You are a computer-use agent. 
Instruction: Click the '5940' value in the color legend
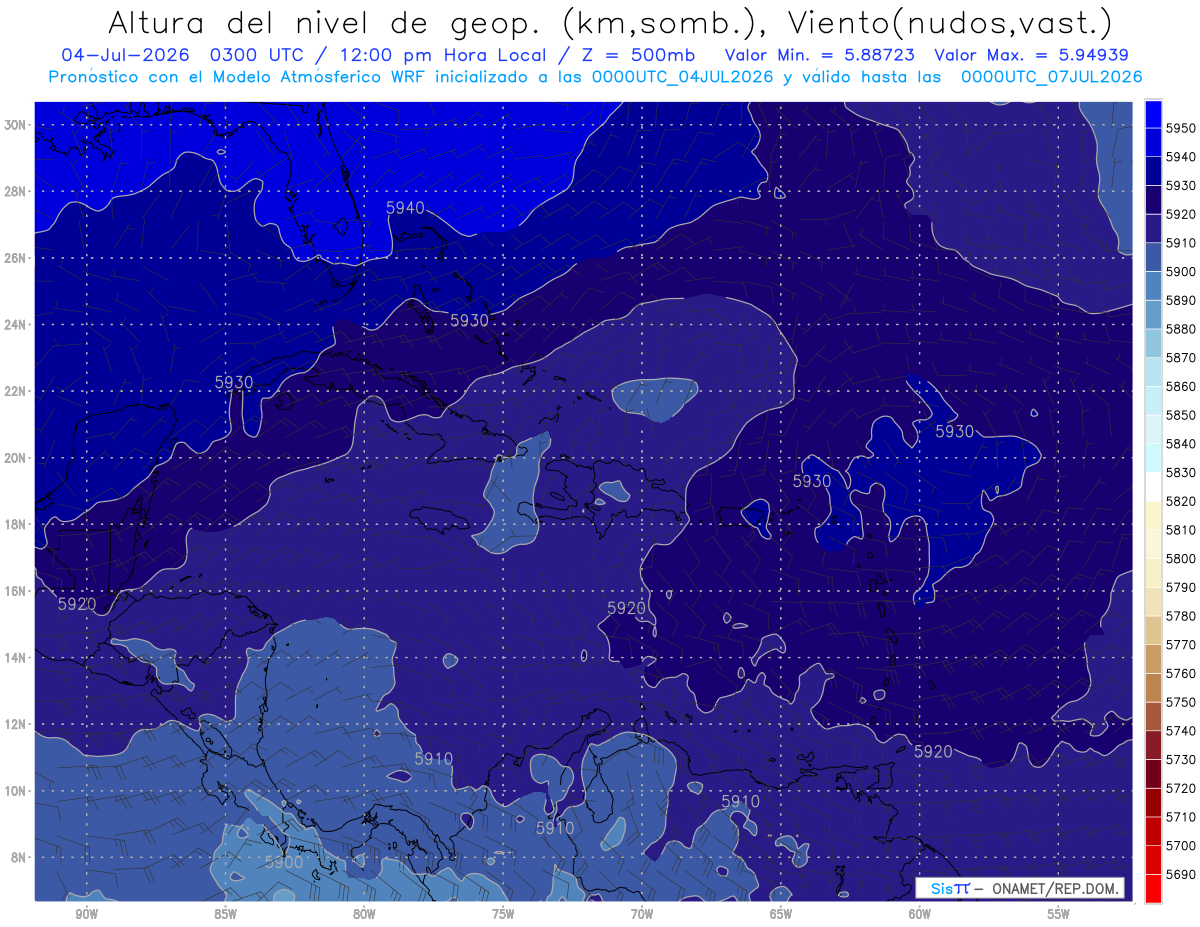(1180, 157)
